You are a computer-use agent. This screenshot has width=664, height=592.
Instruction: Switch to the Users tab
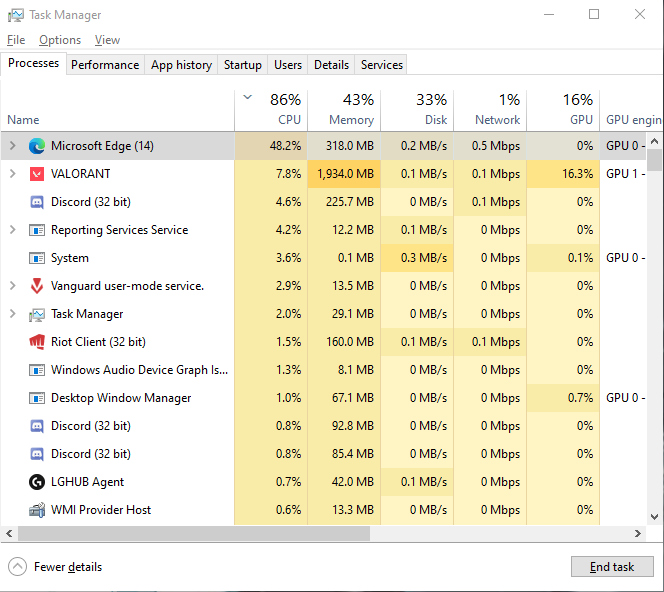pyautogui.click(x=288, y=65)
